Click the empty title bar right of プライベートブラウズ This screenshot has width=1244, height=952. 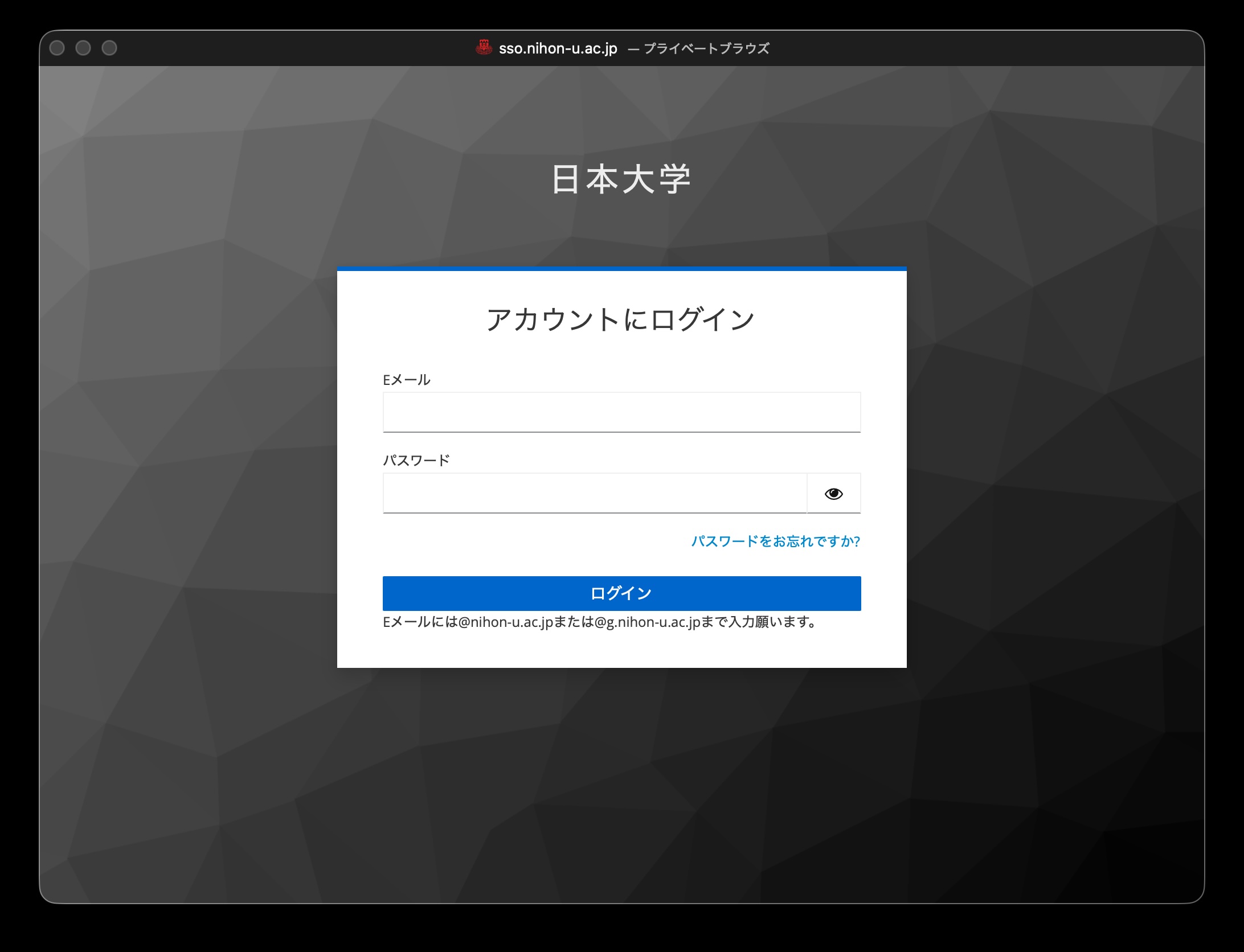coord(968,48)
